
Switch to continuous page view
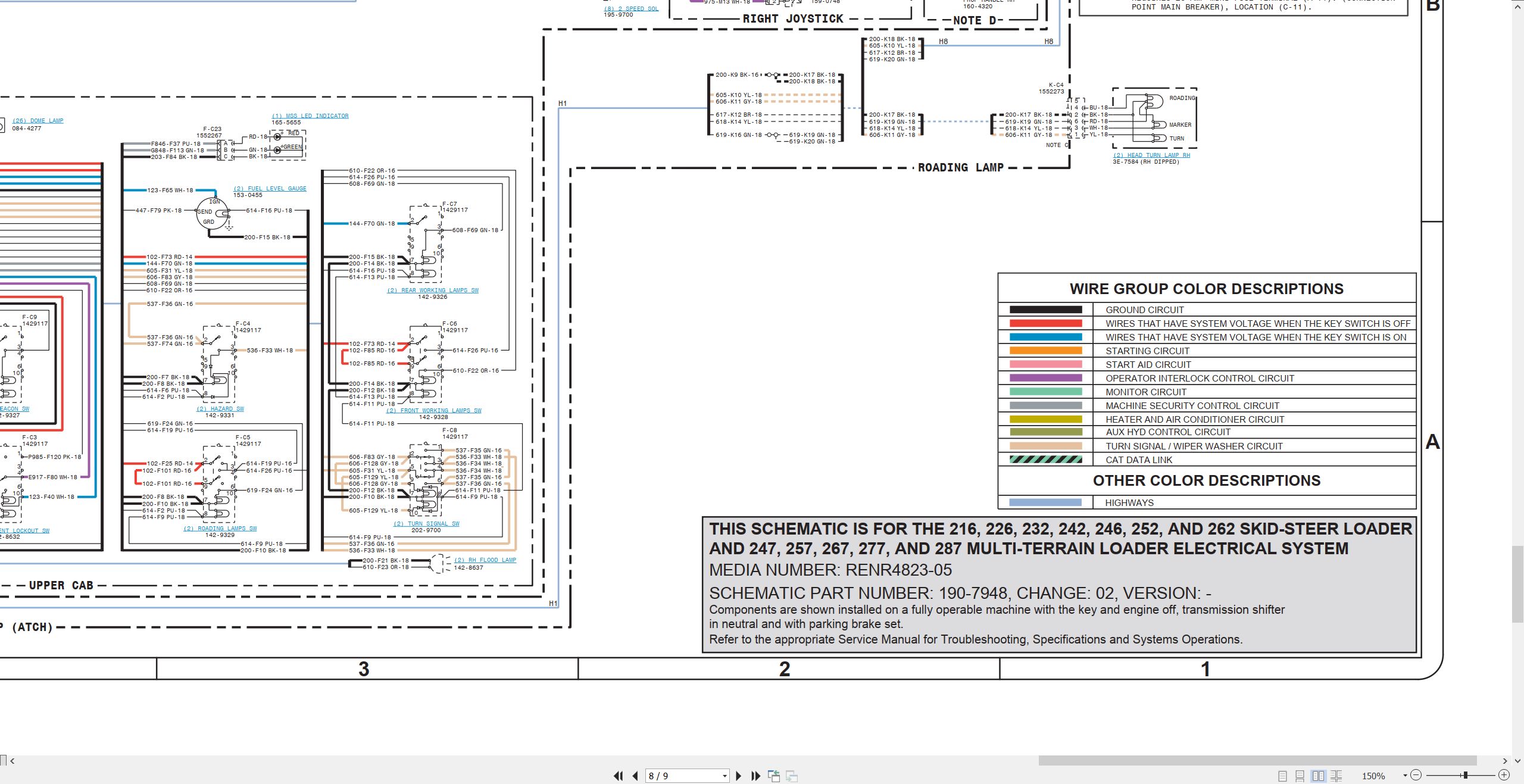click(1300, 776)
